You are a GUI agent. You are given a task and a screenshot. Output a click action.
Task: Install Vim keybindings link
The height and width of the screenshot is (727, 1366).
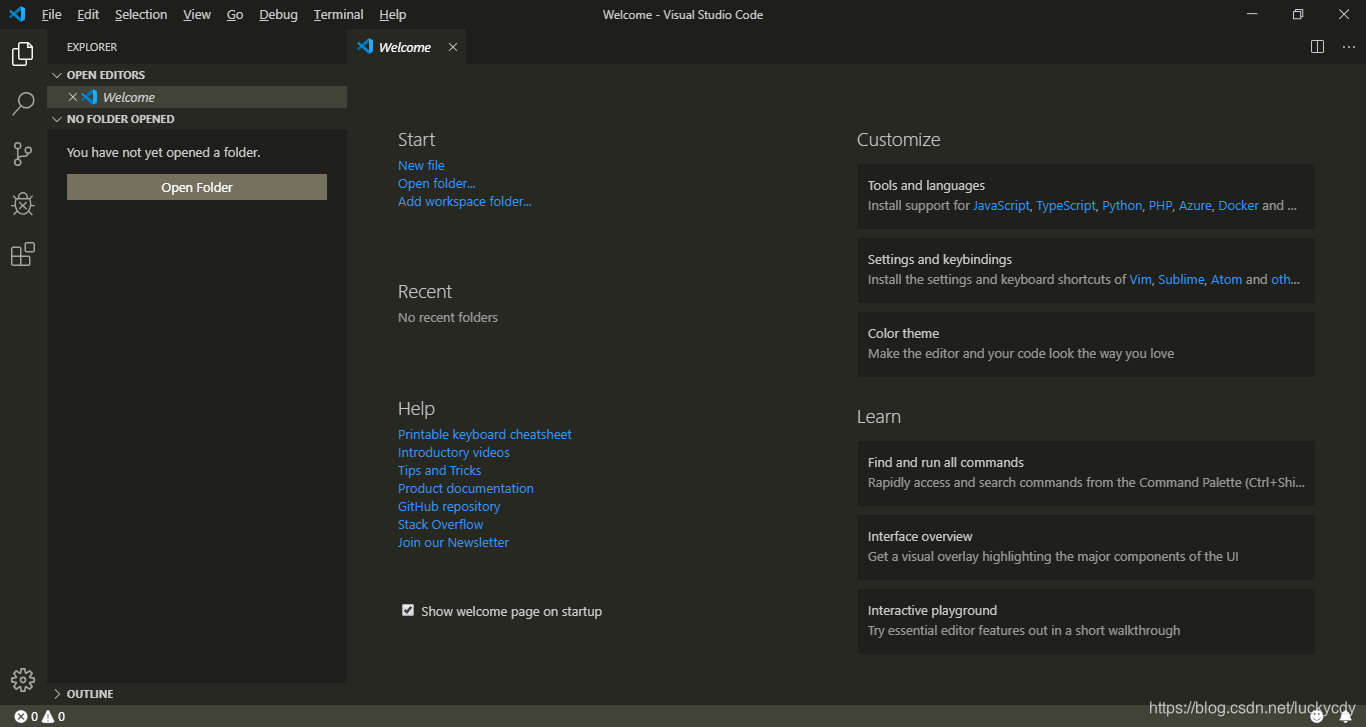(x=1140, y=280)
